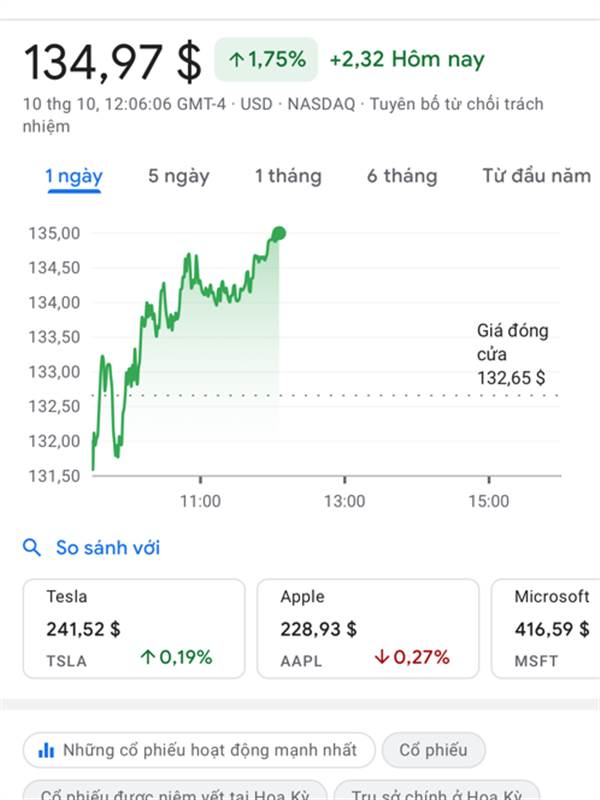Click Tesla's green up arrow indicator
Image resolution: width=600 pixels, height=800 pixels.
148,658
